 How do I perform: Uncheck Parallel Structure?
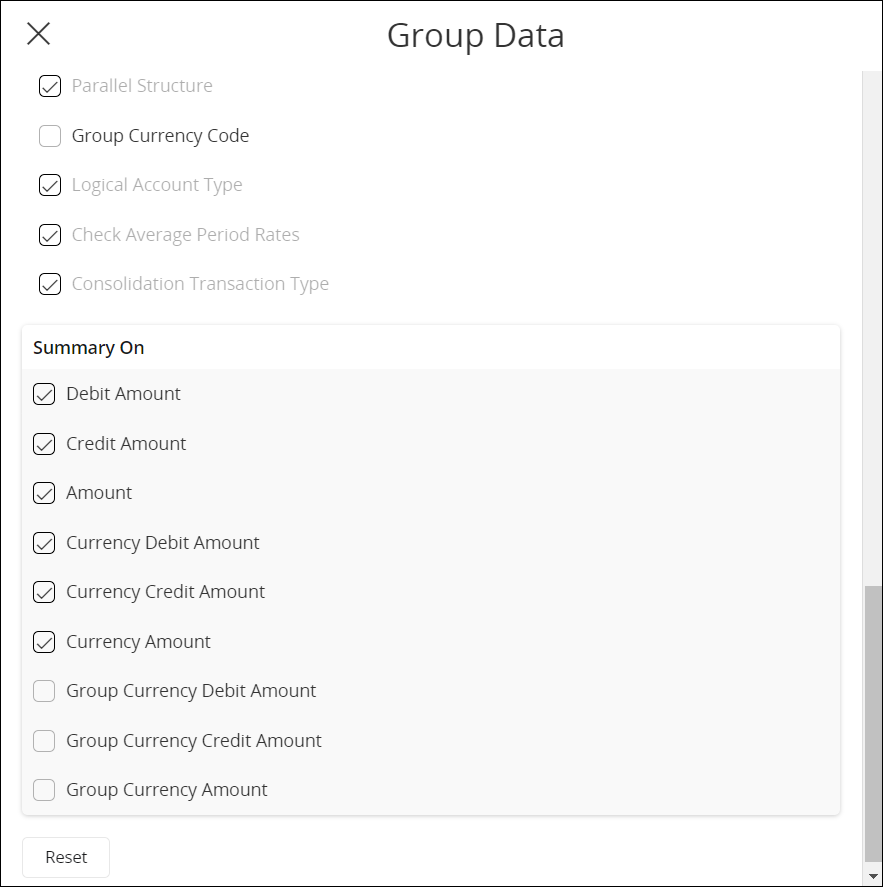tap(50, 86)
